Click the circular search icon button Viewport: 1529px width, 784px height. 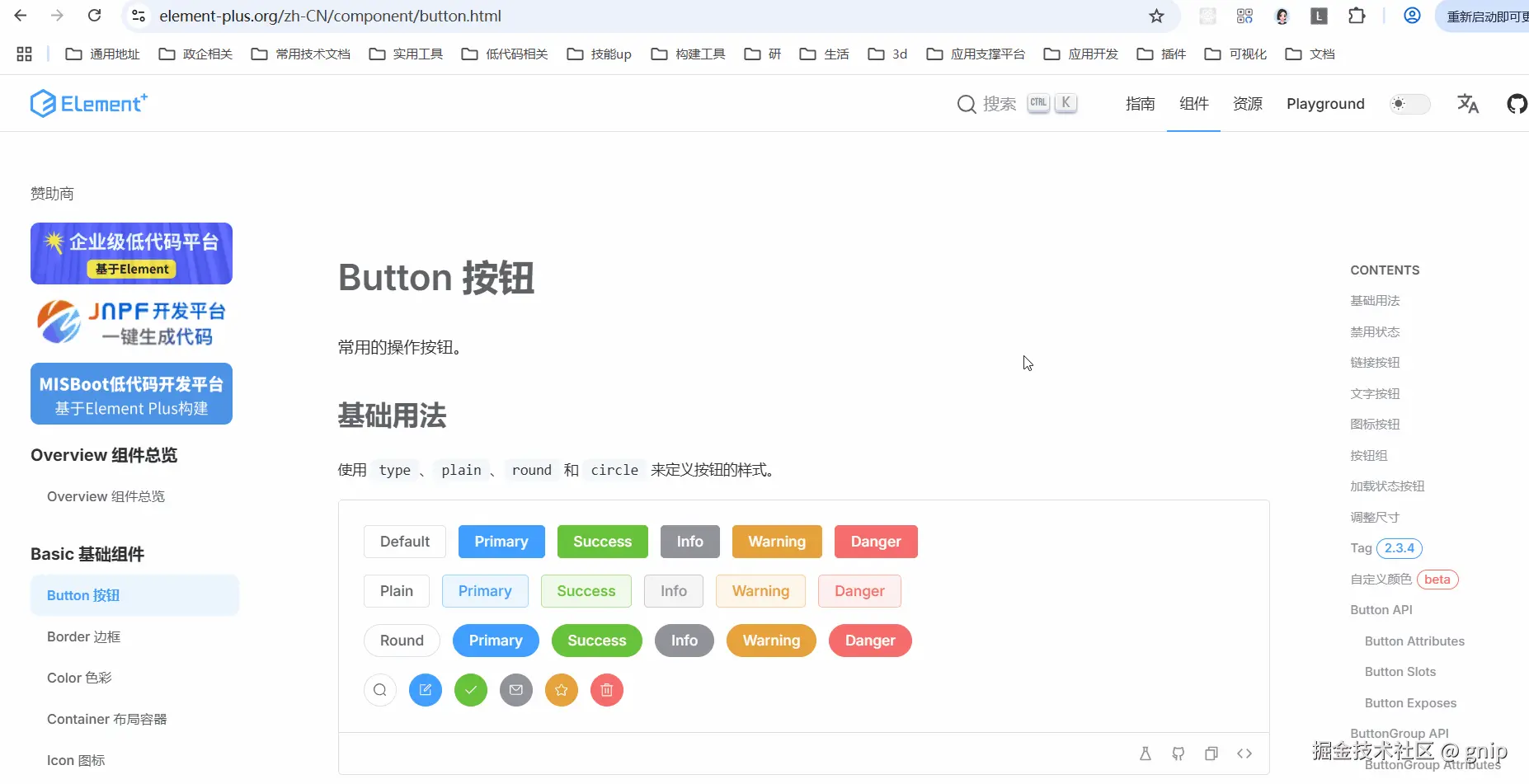coord(380,690)
